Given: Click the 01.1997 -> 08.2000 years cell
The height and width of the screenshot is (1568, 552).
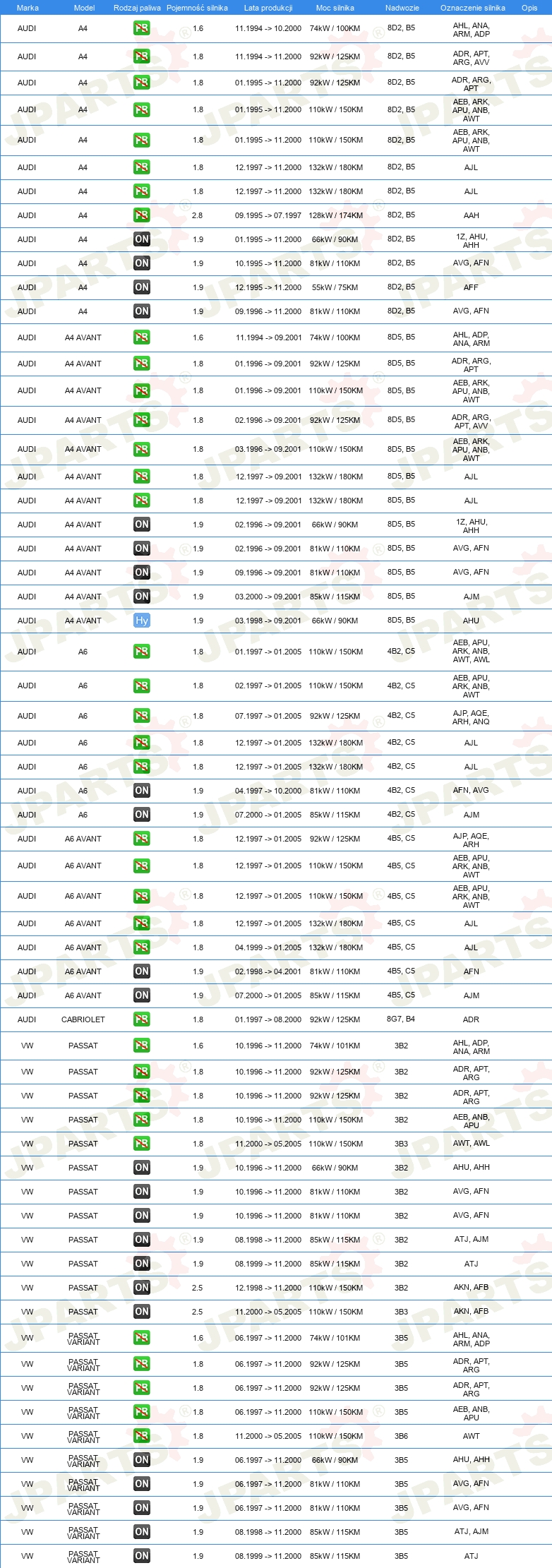Looking at the screenshot, I should pos(268,1019).
